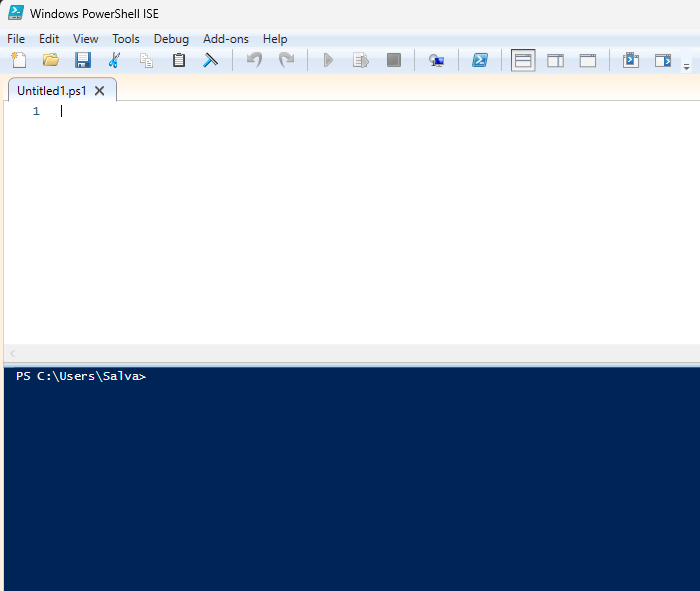The image size is (700, 591).
Task: Select the Untitled1.ps1 tab
Action: tap(51, 90)
